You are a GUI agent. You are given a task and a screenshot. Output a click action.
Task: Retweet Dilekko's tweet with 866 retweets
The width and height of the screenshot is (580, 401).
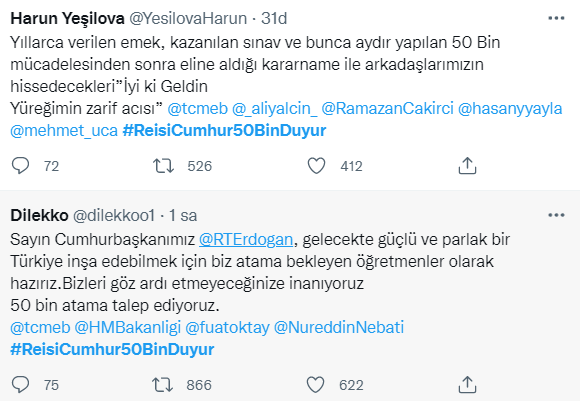point(163,385)
